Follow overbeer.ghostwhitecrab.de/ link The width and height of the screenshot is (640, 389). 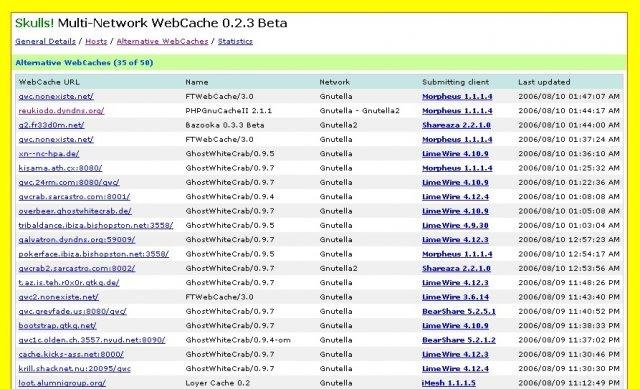[x=75, y=211]
